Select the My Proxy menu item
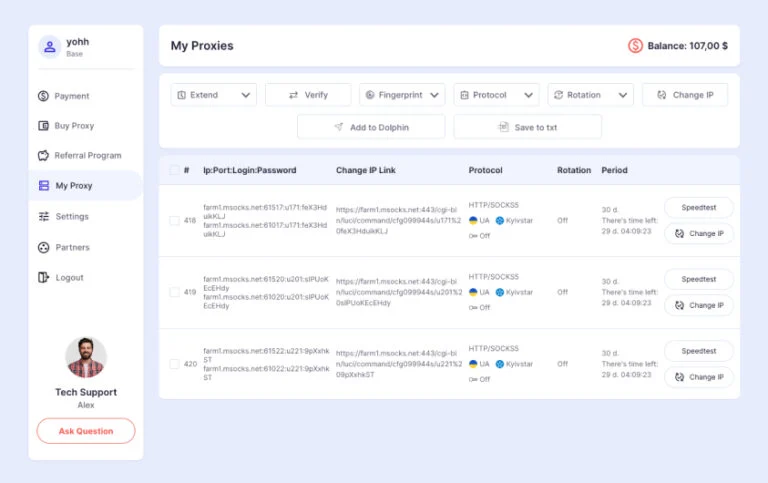The image size is (768, 483). tap(86, 186)
